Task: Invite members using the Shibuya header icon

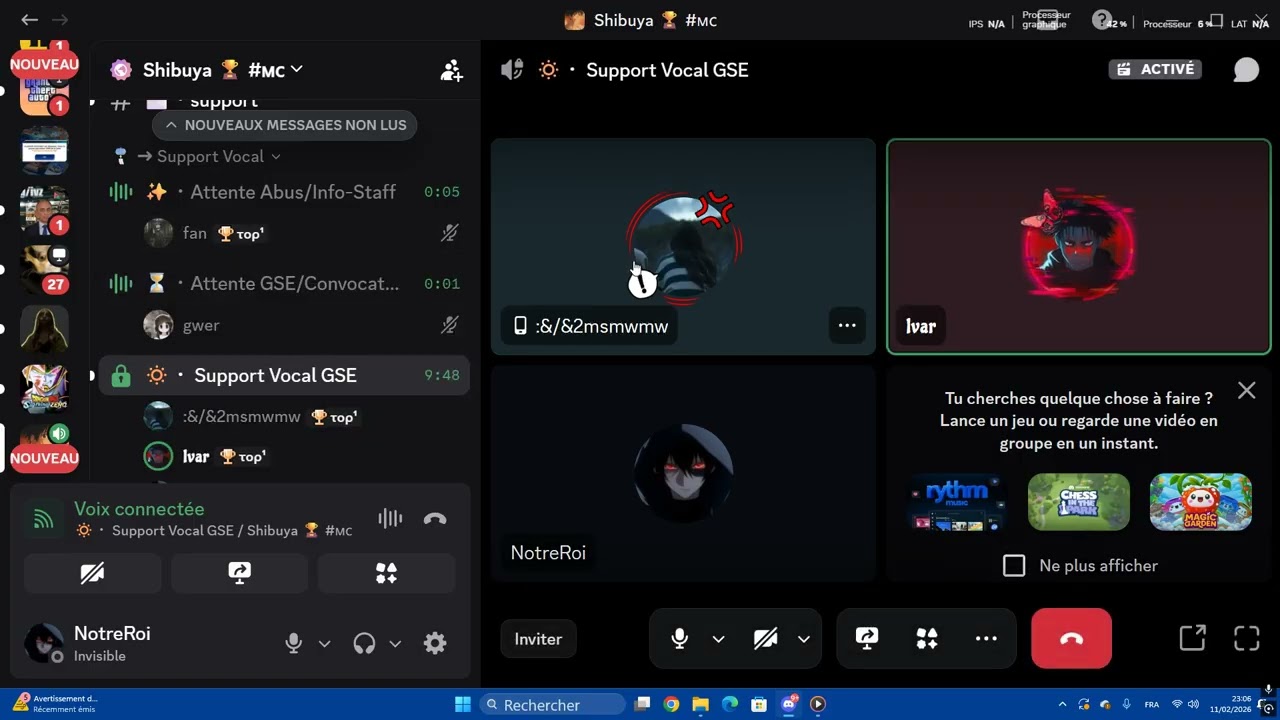Action: (451, 70)
